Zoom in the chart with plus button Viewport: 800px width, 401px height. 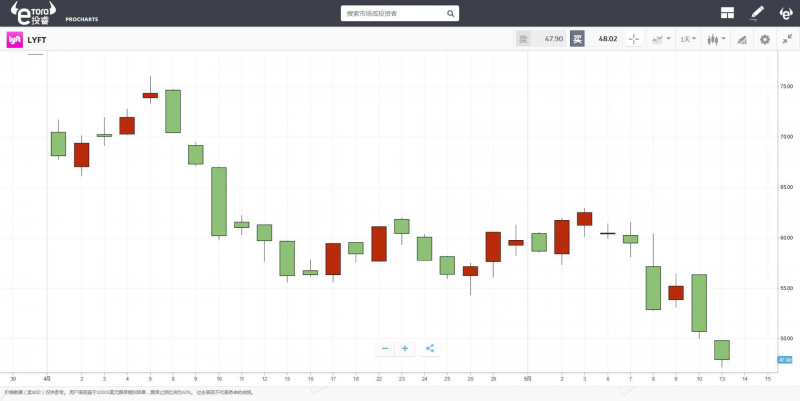pos(405,348)
